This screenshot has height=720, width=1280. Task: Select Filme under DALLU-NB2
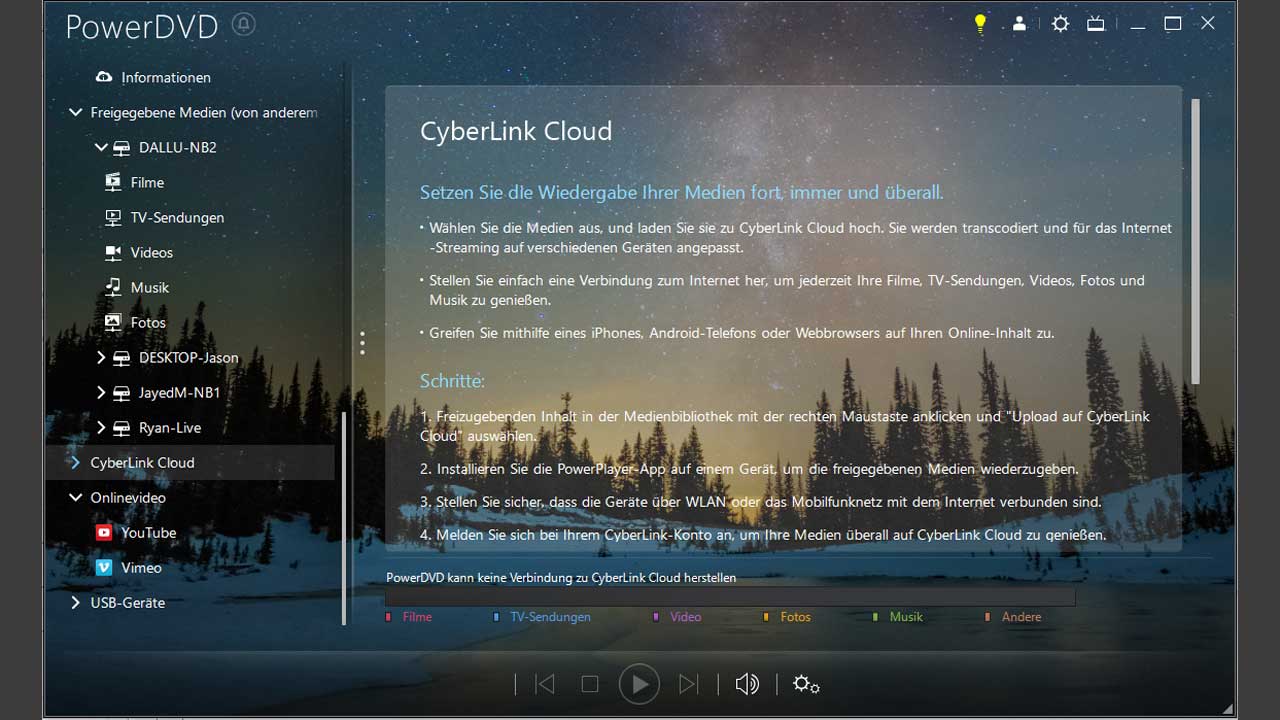click(x=147, y=183)
